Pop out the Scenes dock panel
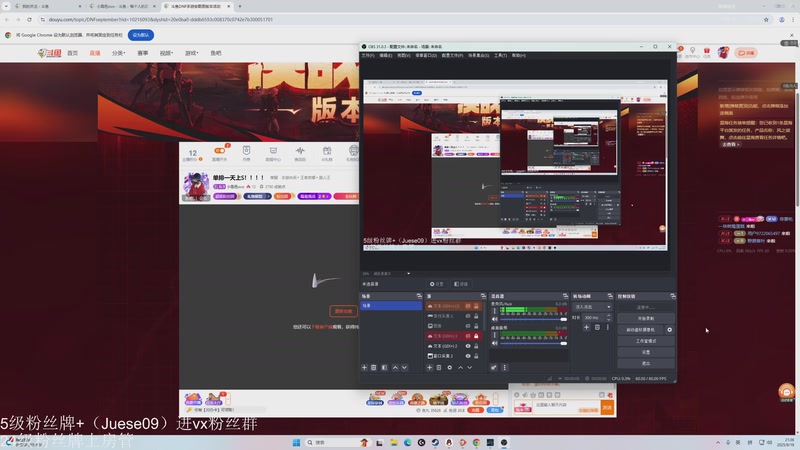The height and width of the screenshot is (450, 800). [x=419, y=296]
